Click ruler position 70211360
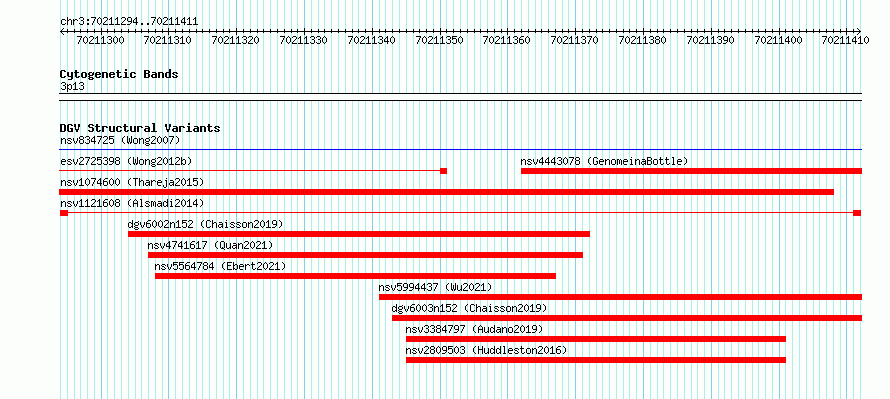This screenshot has width=890, height=399. click(x=507, y=40)
